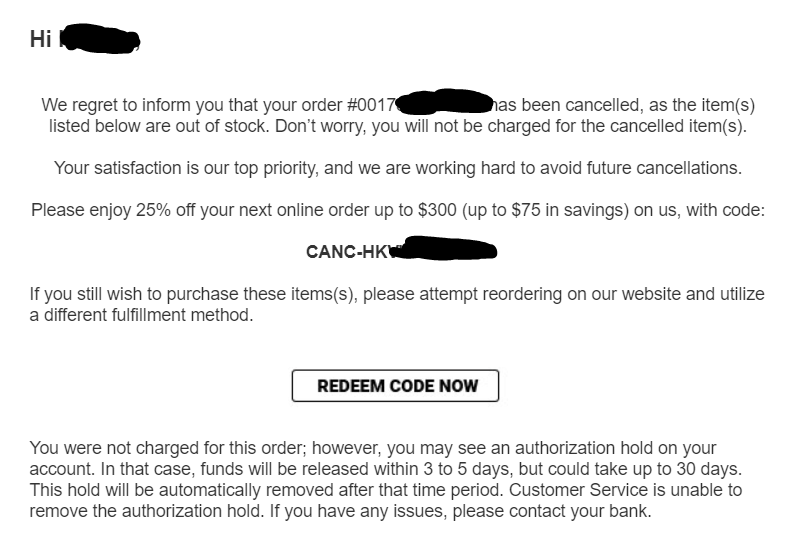The width and height of the screenshot is (795, 540).
Task: Click the Hi greeting word
Action: point(41,39)
